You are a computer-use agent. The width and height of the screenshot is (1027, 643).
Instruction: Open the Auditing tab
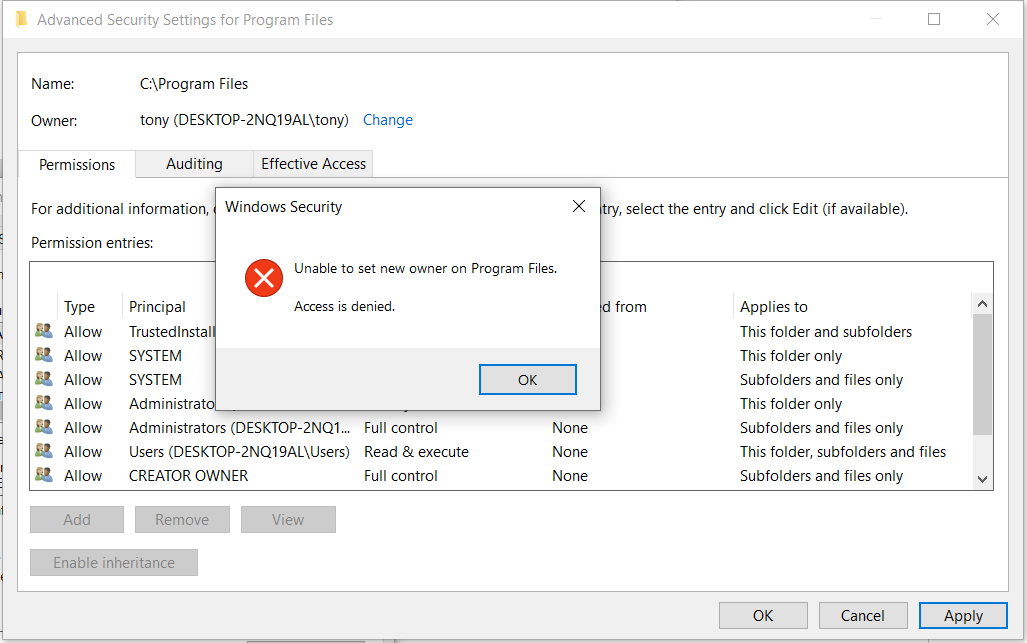(194, 164)
